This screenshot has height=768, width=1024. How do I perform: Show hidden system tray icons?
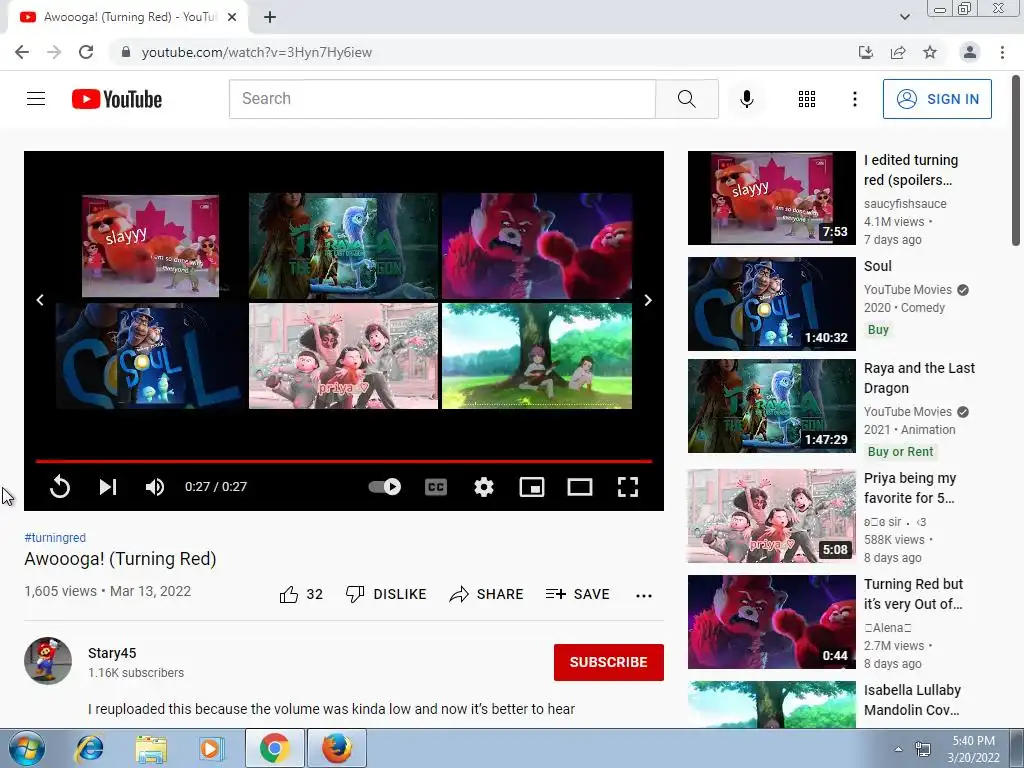coord(899,749)
